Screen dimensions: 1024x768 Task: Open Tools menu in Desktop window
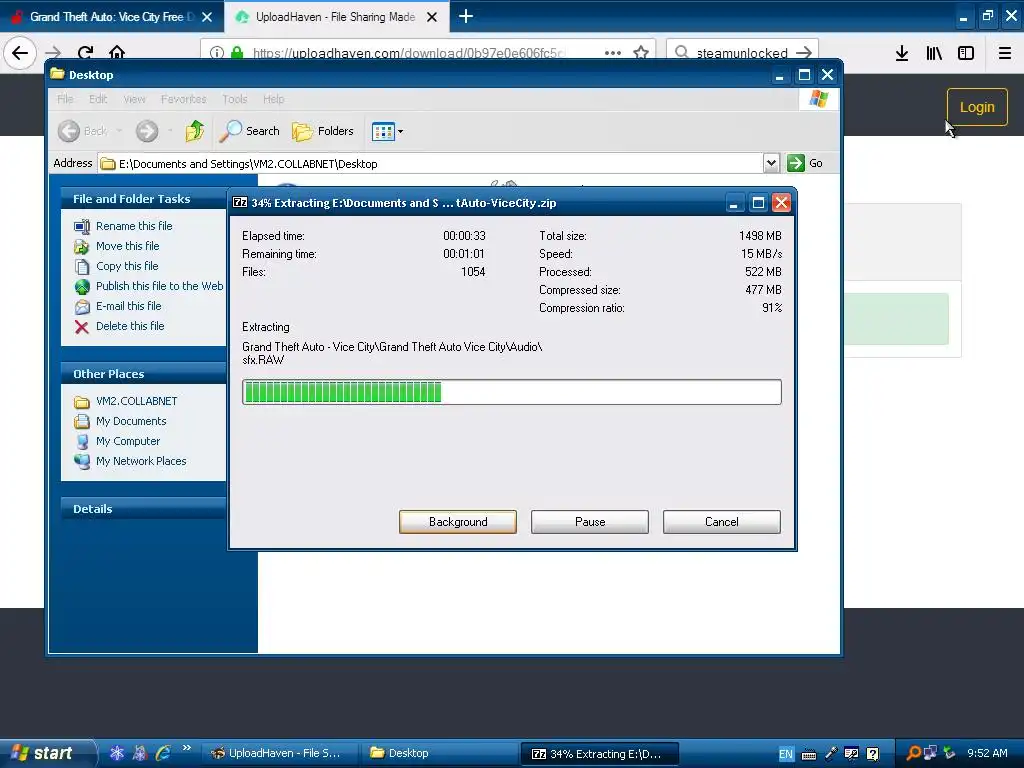(x=234, y=99)
